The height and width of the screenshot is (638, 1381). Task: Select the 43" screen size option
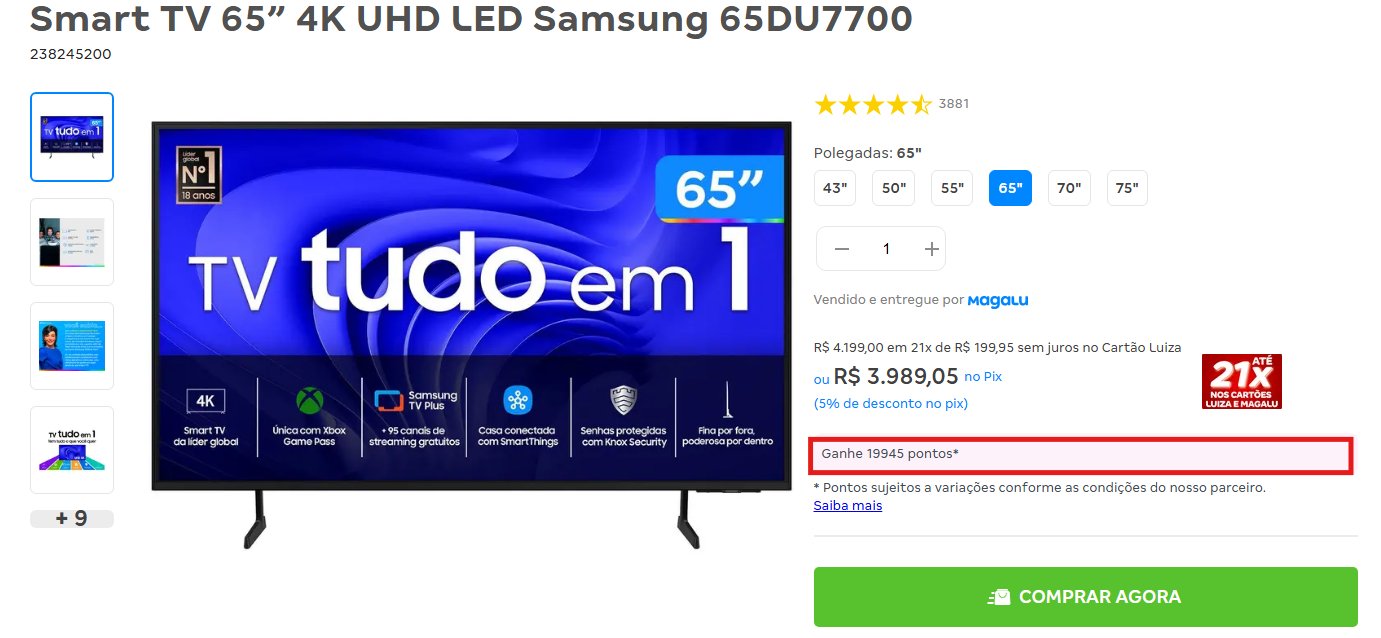(835, 188)
